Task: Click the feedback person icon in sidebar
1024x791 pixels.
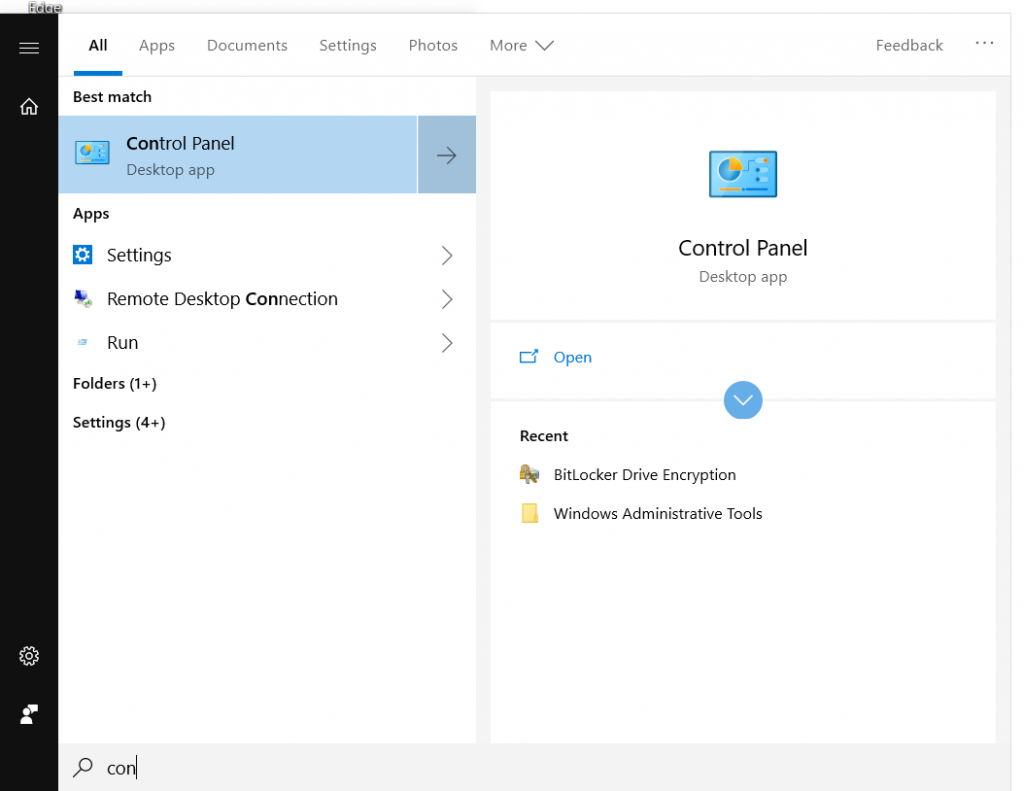Action: click(x=29, y=714)
